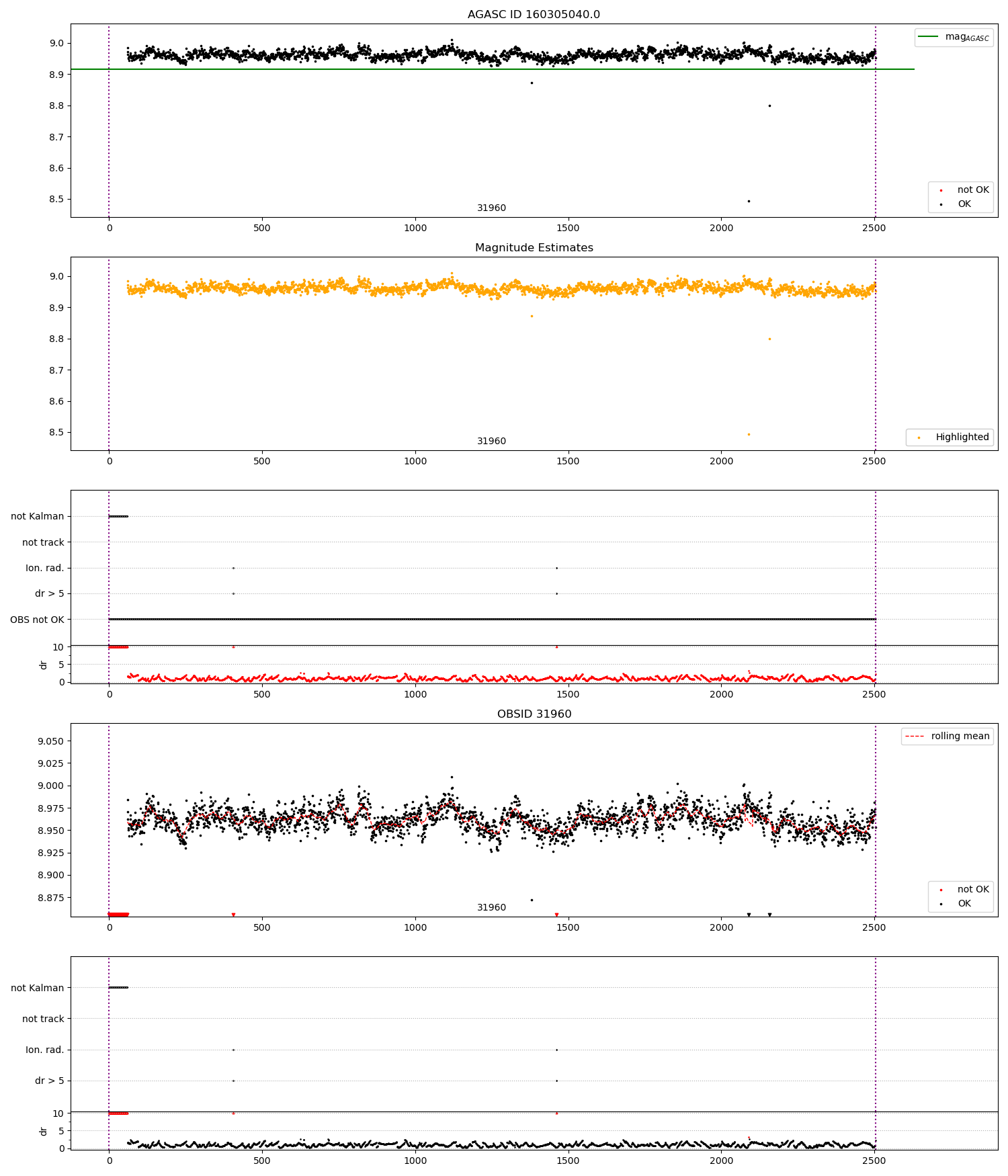
Task: Click "not OK" legend entry in AGASC ID plot
Action: click(x=973, y=190)
